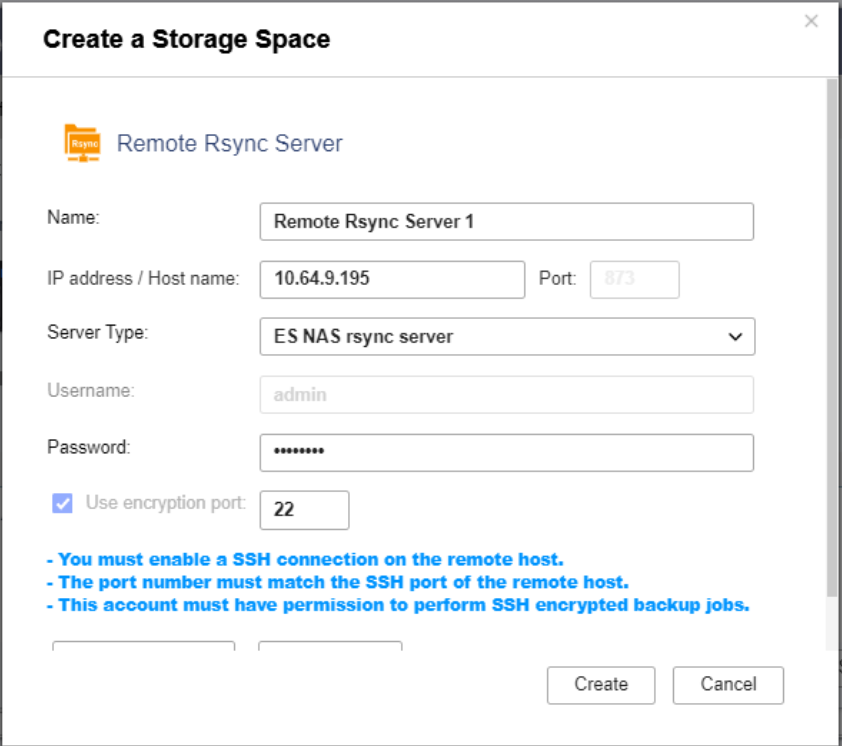The width and height of the screenshot is (842, 746).
Task: Click the Server Type label
Action: pos(97,332)
